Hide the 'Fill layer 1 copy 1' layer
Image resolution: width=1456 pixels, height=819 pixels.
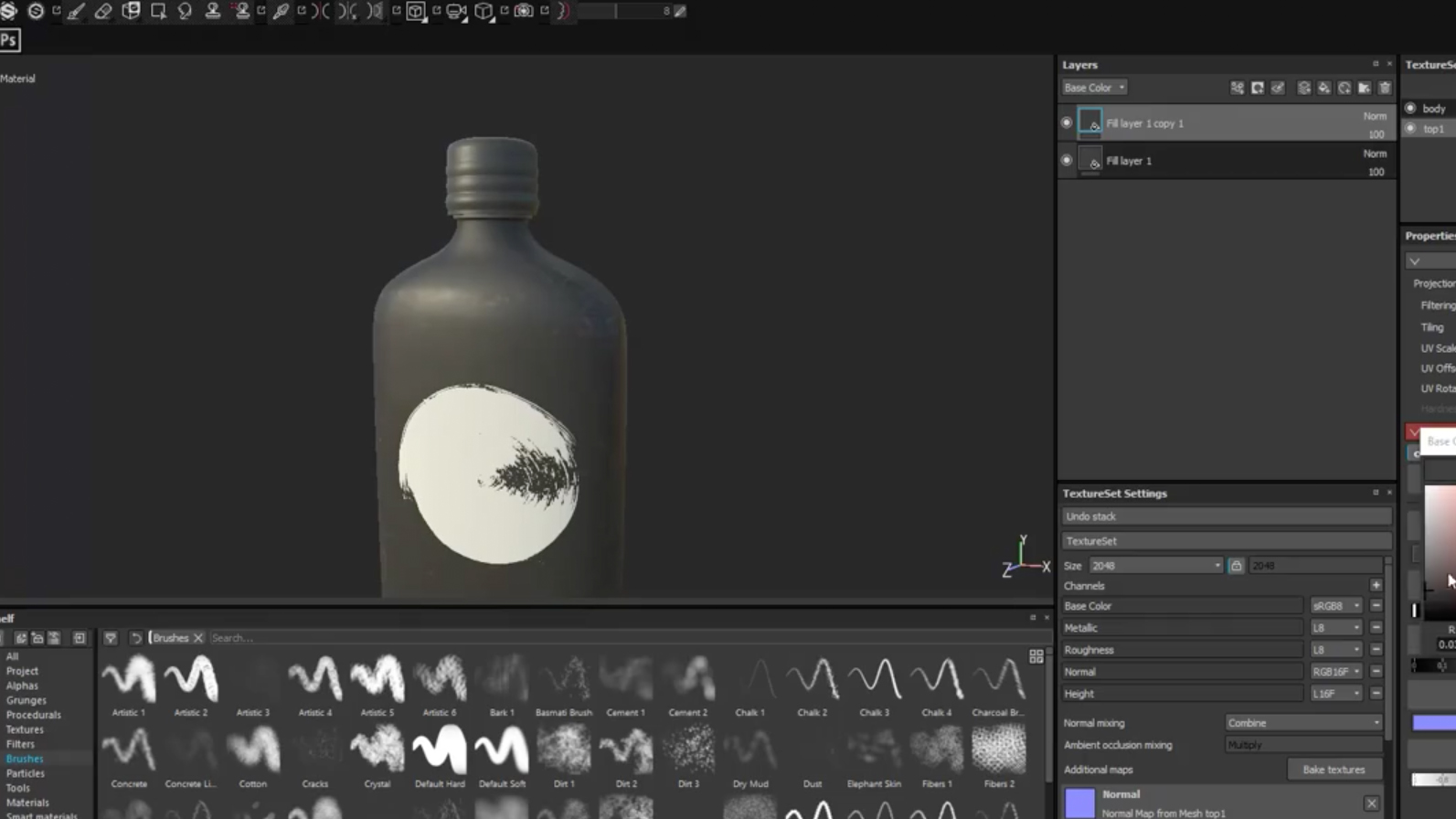pyautogui.click(x=1067, y=122)
